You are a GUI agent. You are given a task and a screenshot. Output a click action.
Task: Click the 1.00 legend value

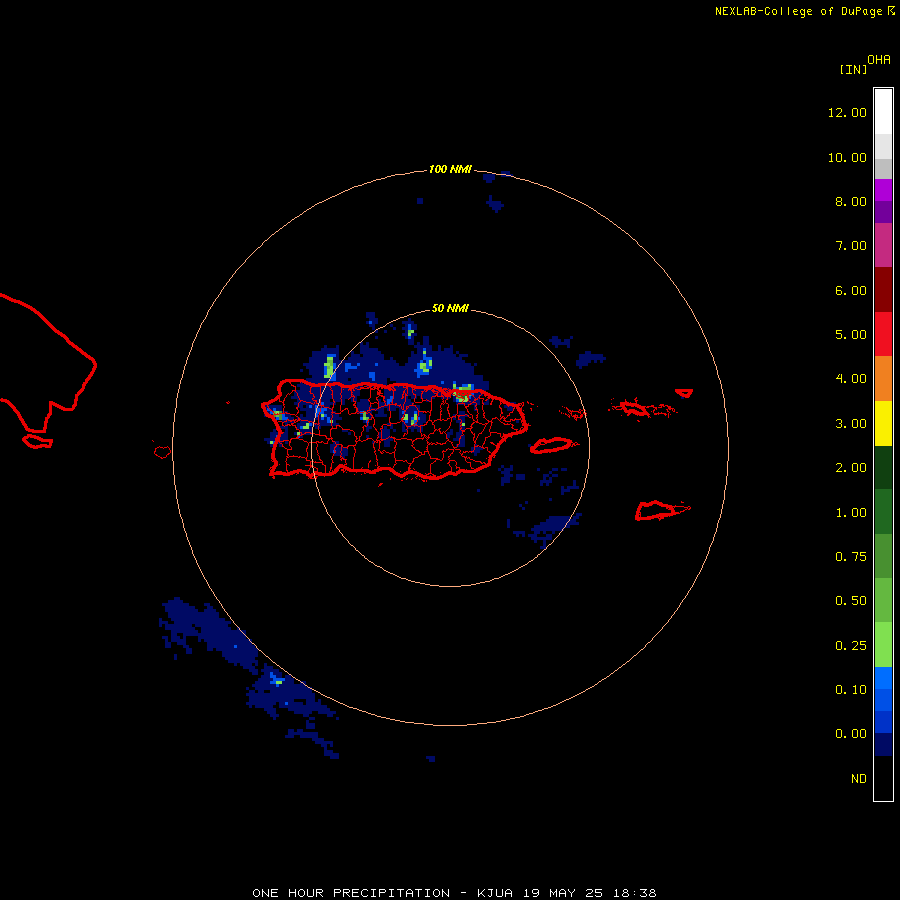(x=851, y=513)
